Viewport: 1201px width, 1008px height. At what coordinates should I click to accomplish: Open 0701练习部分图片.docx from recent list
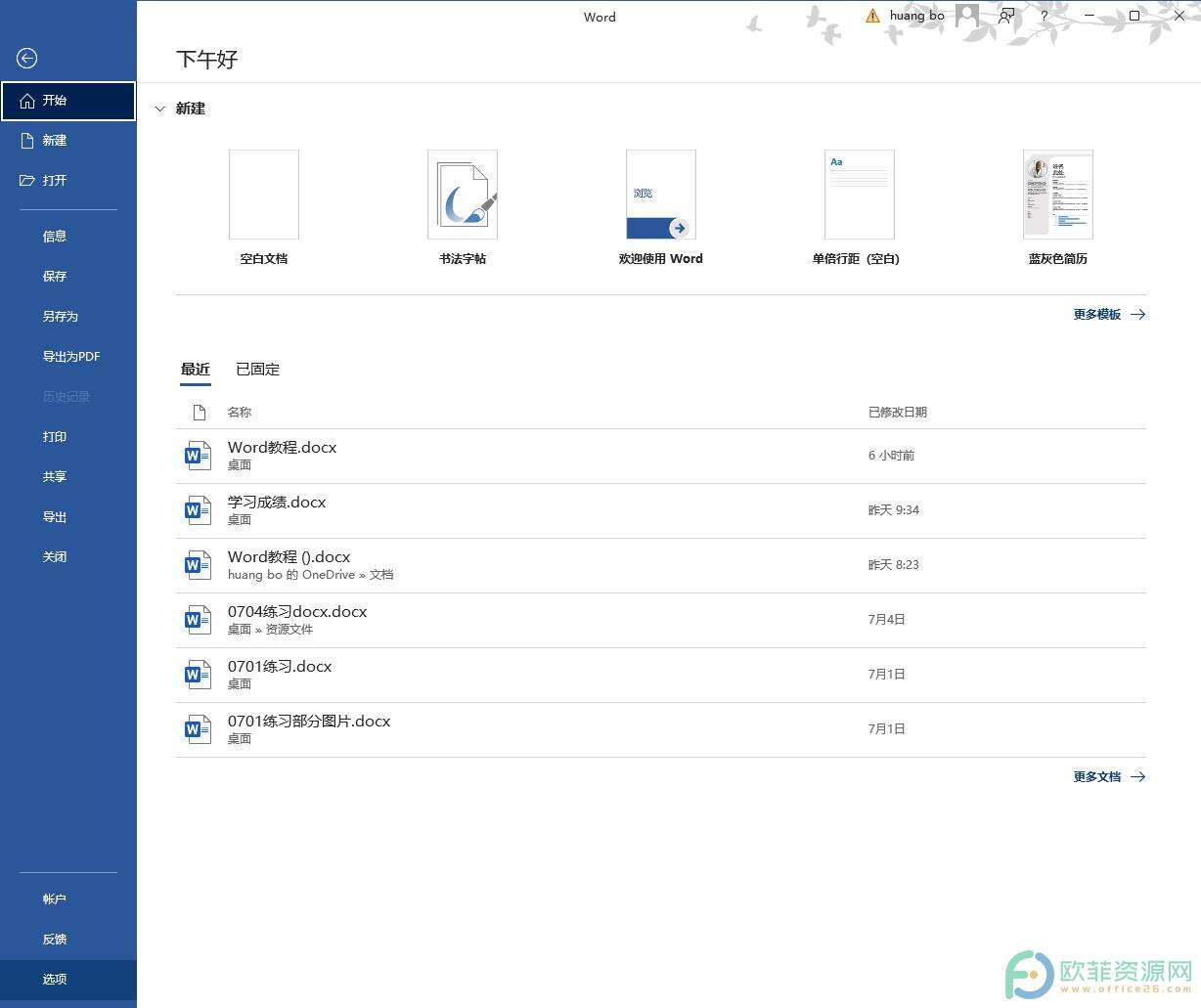pyautogui.click(x=661, y=730)
